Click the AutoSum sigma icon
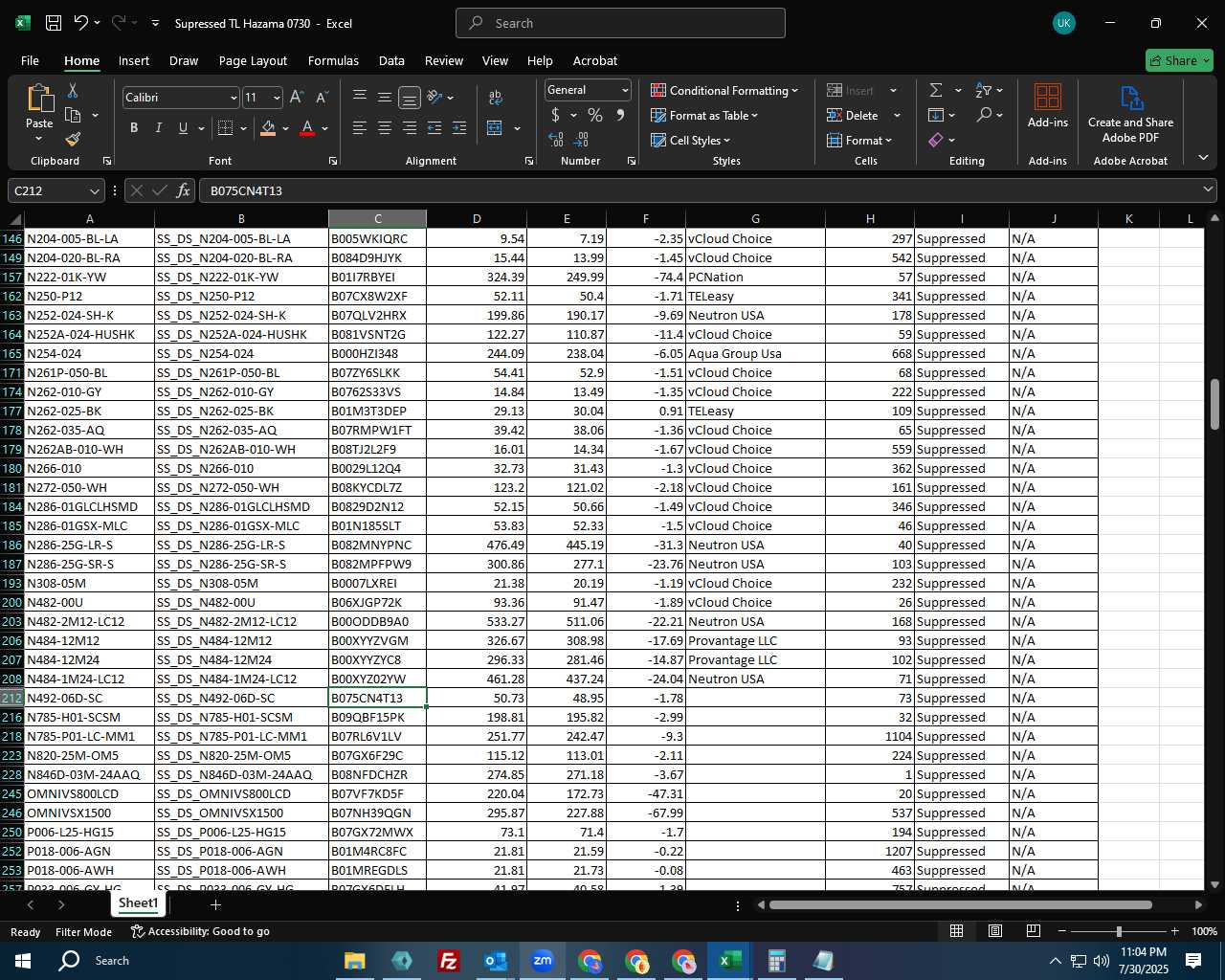 pyautogui.click(x=936, y=90)
